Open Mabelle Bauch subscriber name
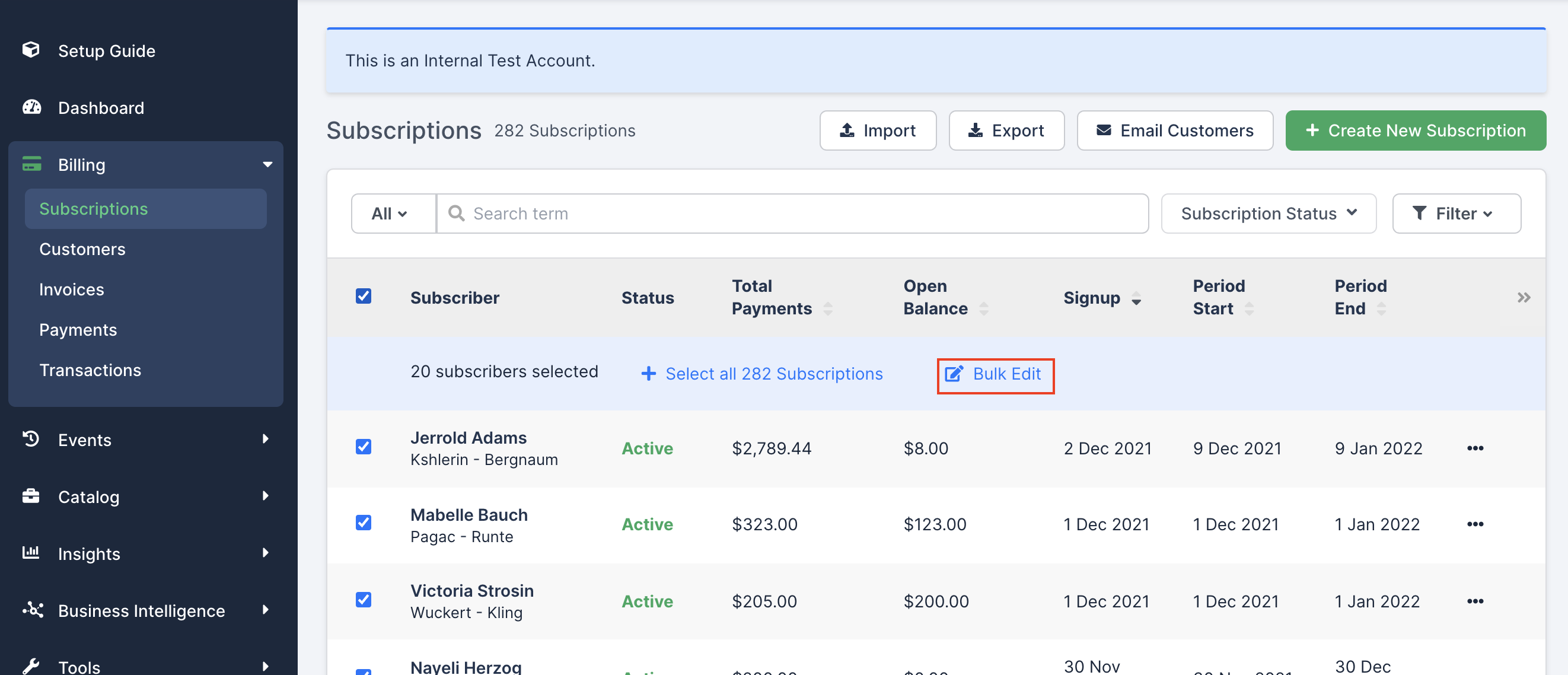The height and width of the screenshot is (675, 1568). [x=469, y=515]
